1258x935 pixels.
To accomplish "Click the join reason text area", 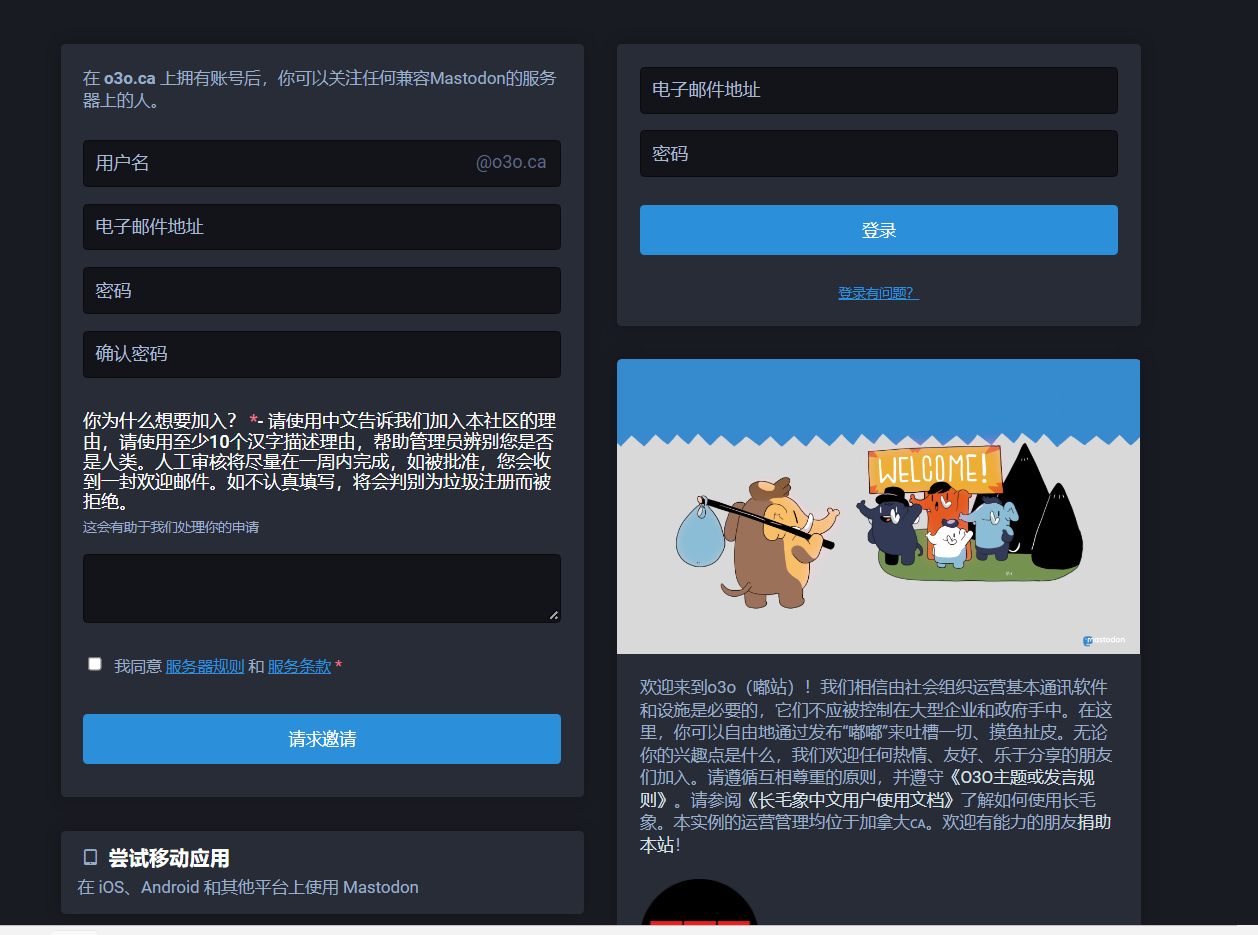I will tap(321, 588).
